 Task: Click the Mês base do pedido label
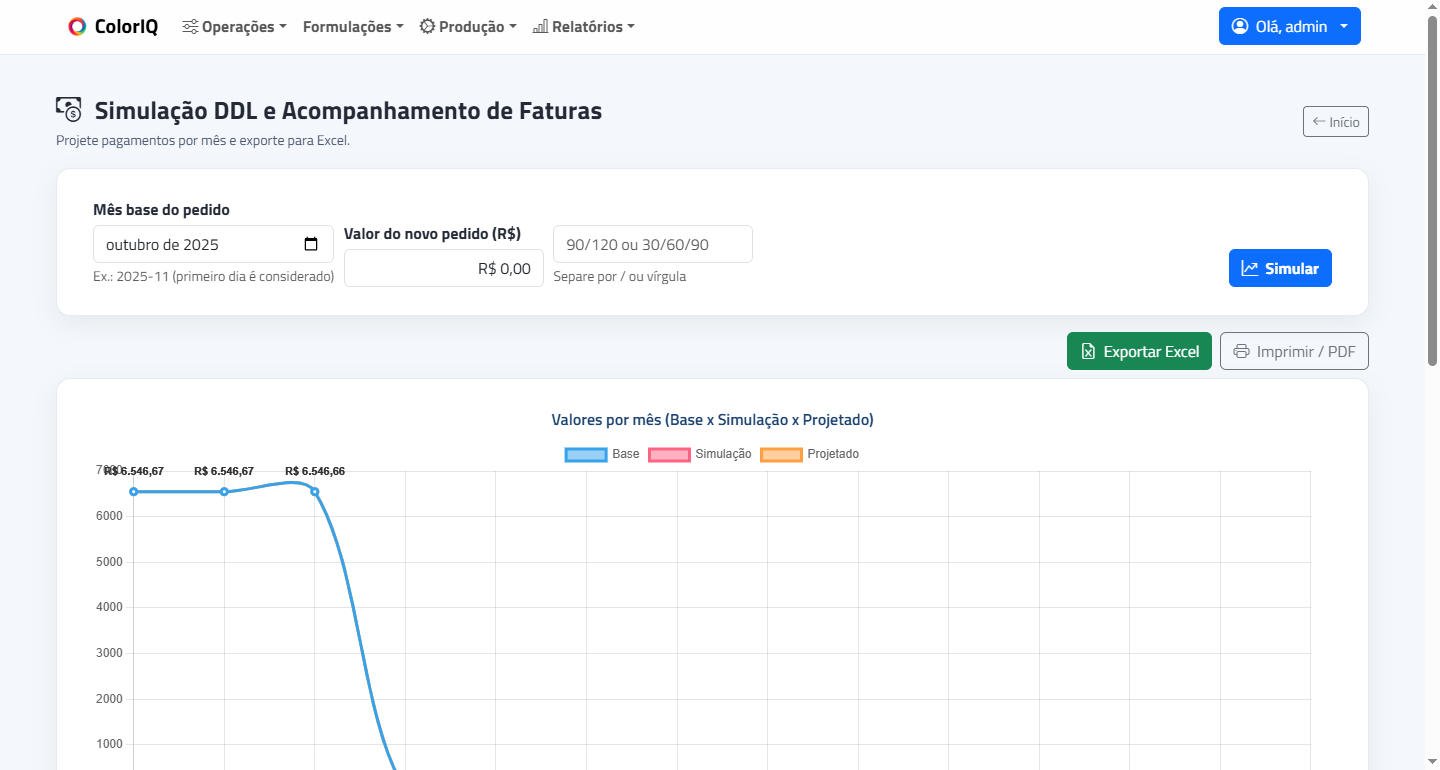[x=161, y=210]
